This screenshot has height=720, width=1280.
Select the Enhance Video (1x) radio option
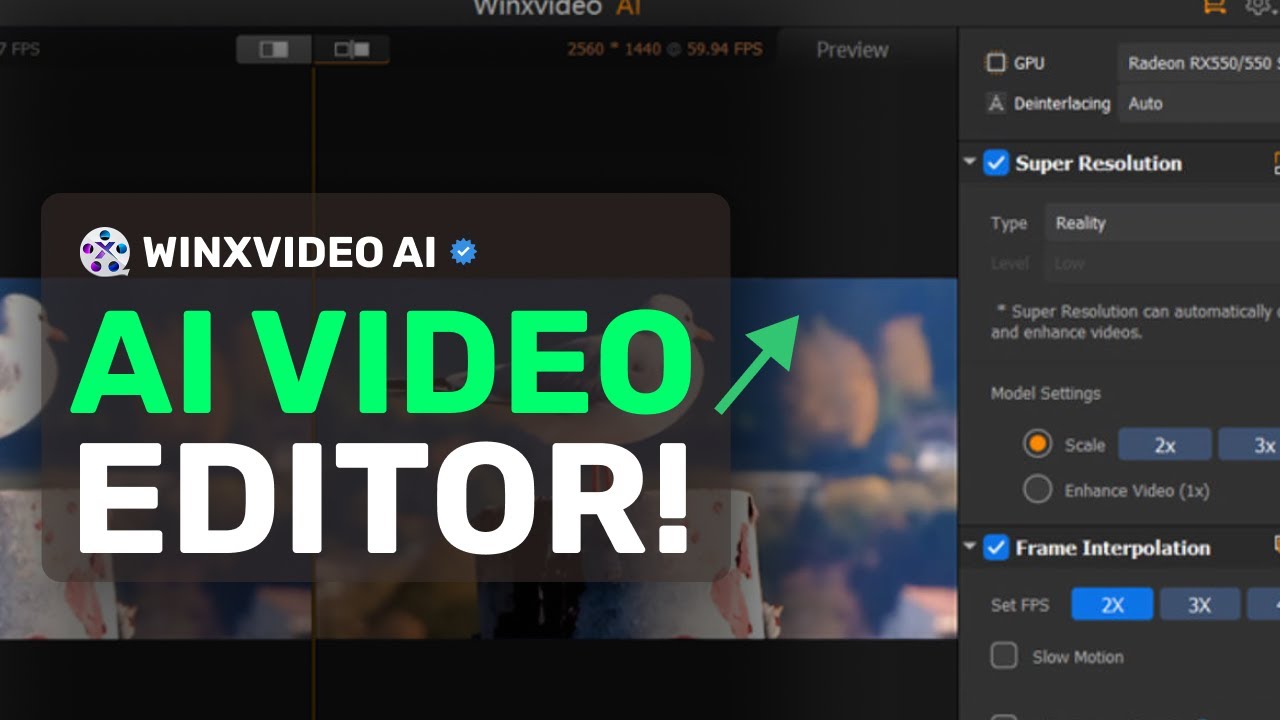point(1038,490)
